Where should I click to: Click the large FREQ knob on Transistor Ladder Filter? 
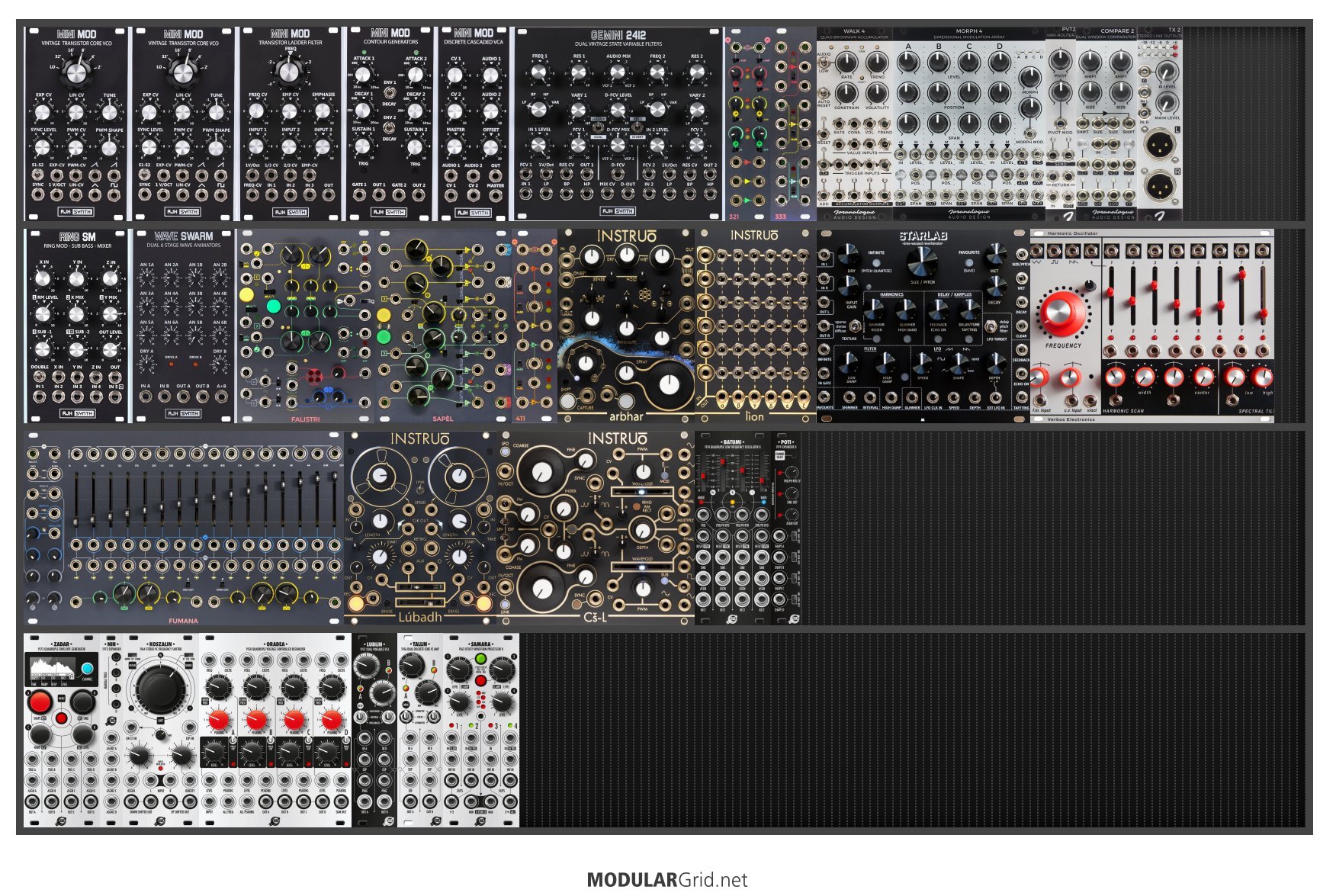coord(289,71)
